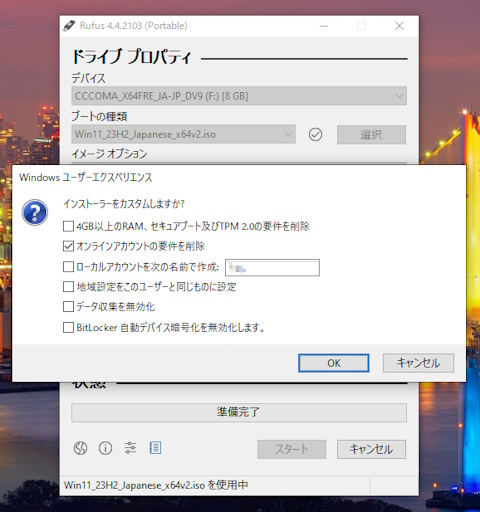Show the Rufus log icon

click(x=155, y=448)
